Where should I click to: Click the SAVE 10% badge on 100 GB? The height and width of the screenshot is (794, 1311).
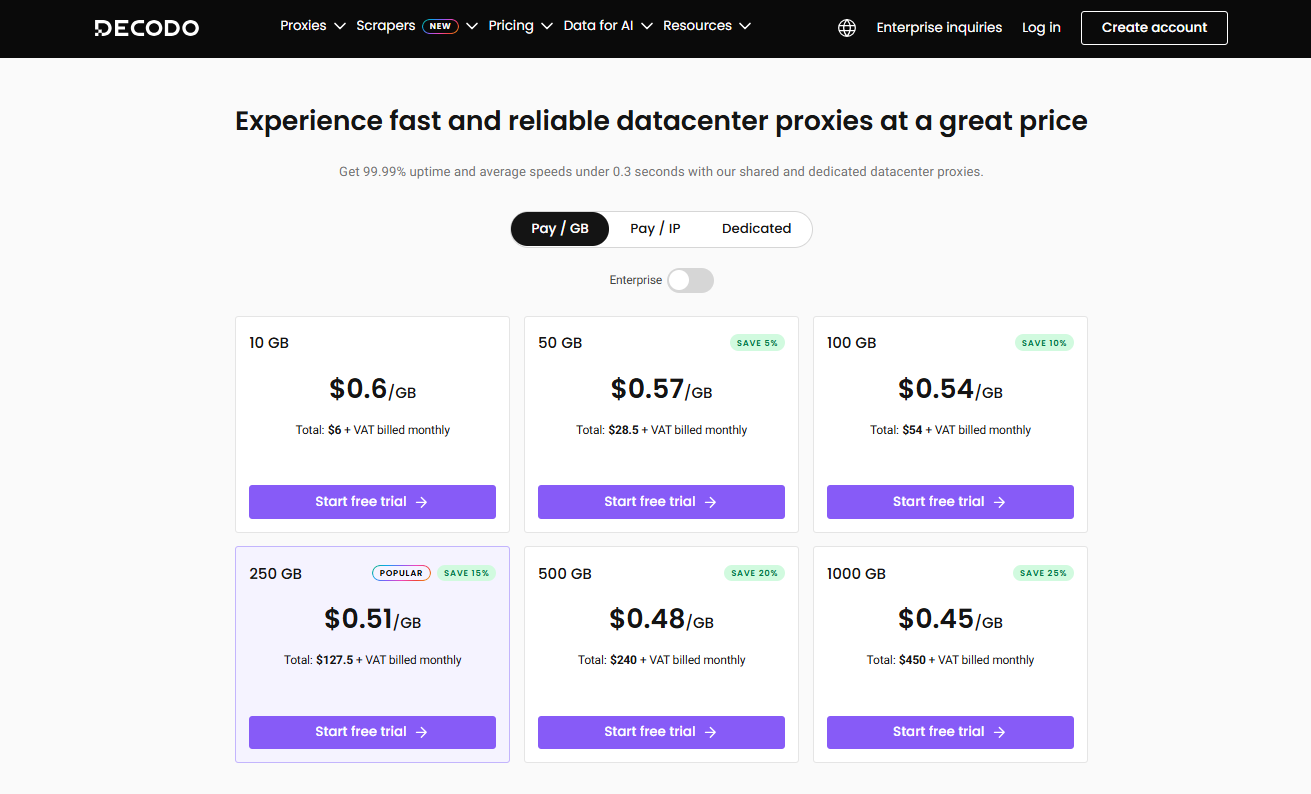(x=1044, y=343)
